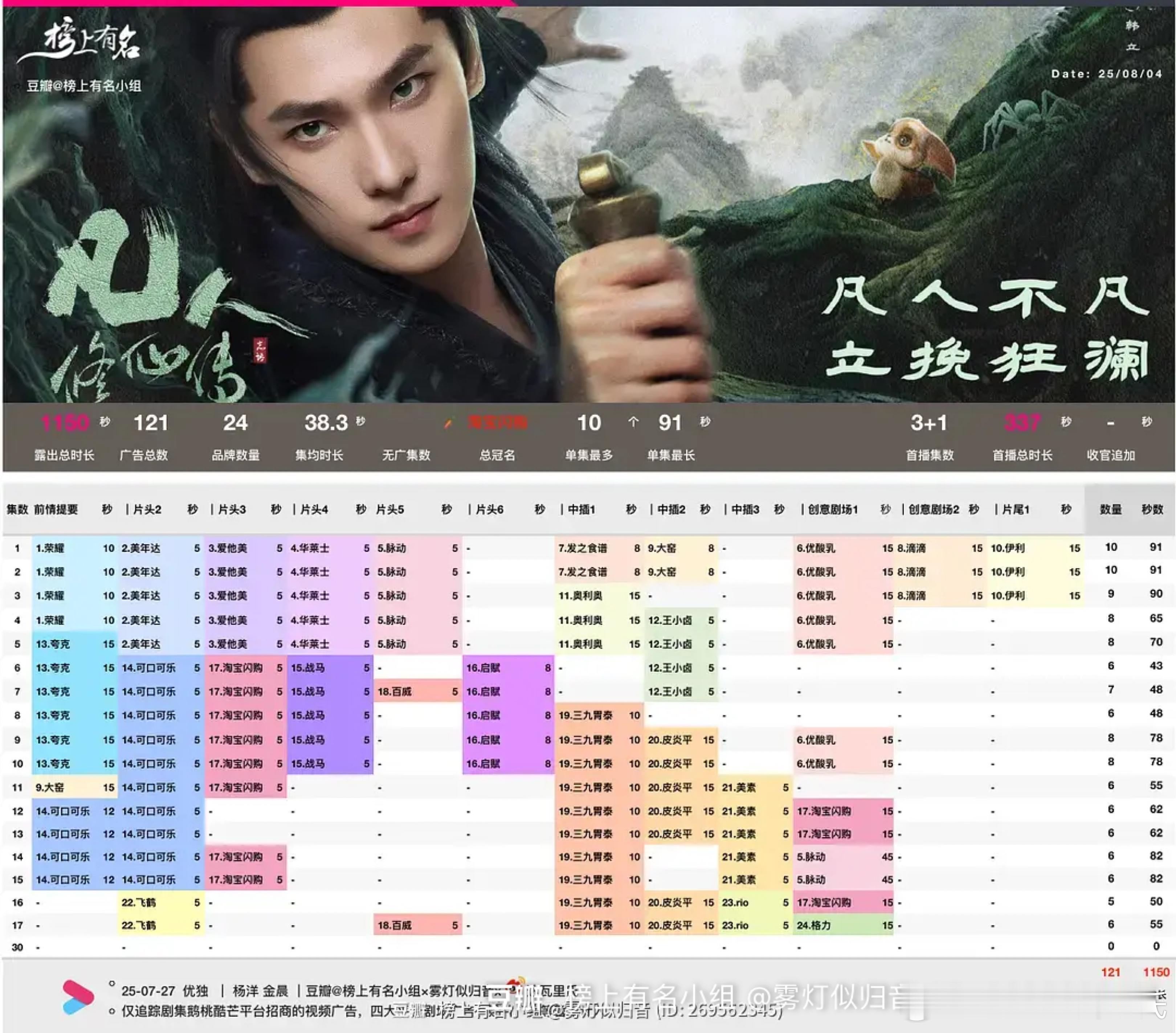Select the 创意剧场2 column header
This screenshot has height=1033, width=1176.
click(x=934, y=509)
